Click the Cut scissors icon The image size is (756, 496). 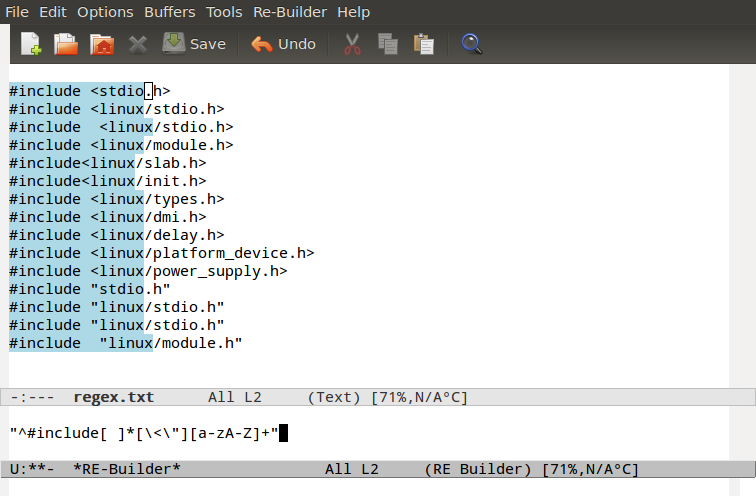(352, 44)
